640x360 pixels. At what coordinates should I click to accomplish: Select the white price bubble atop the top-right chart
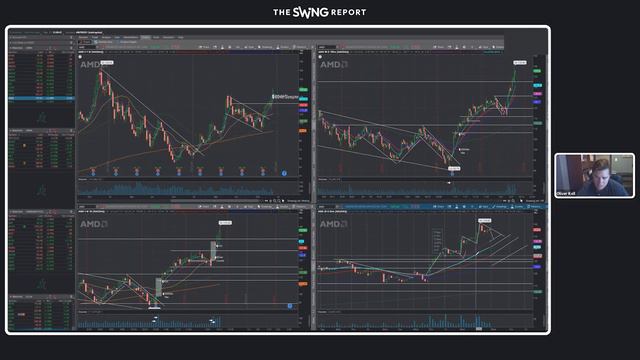click(x=520, y=62)
